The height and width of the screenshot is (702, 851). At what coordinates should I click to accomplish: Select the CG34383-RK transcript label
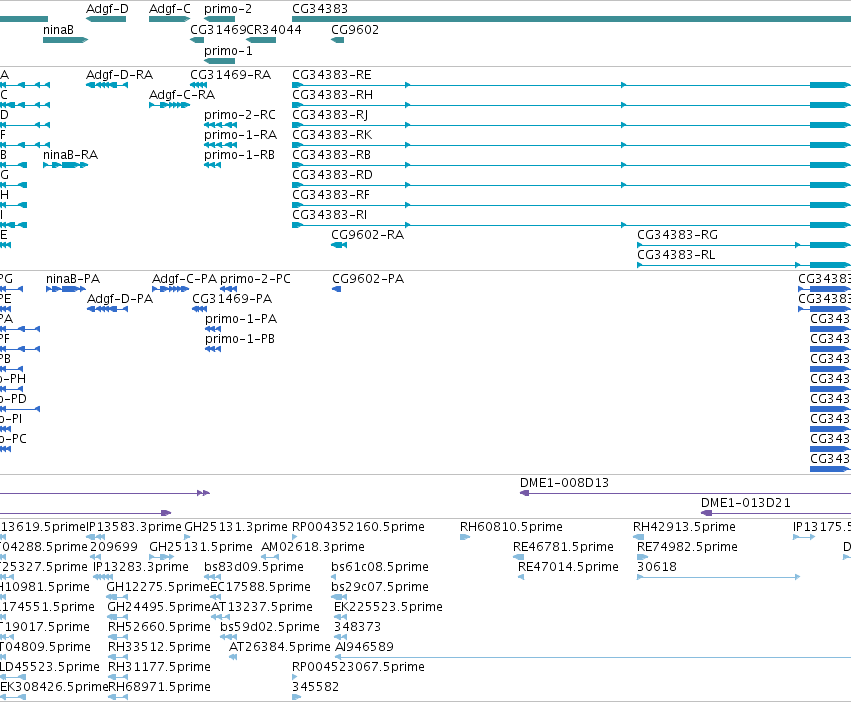[332, 135]
